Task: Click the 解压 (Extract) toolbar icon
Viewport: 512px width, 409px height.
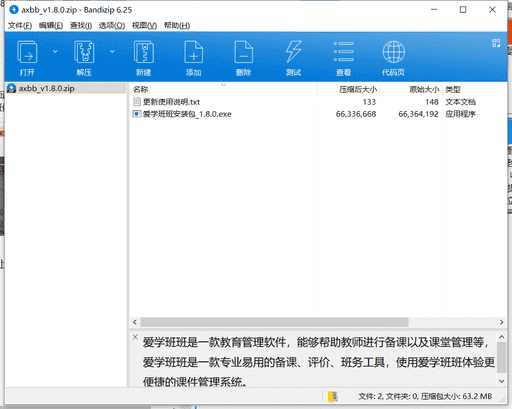Action: click(x=84, y=52)
